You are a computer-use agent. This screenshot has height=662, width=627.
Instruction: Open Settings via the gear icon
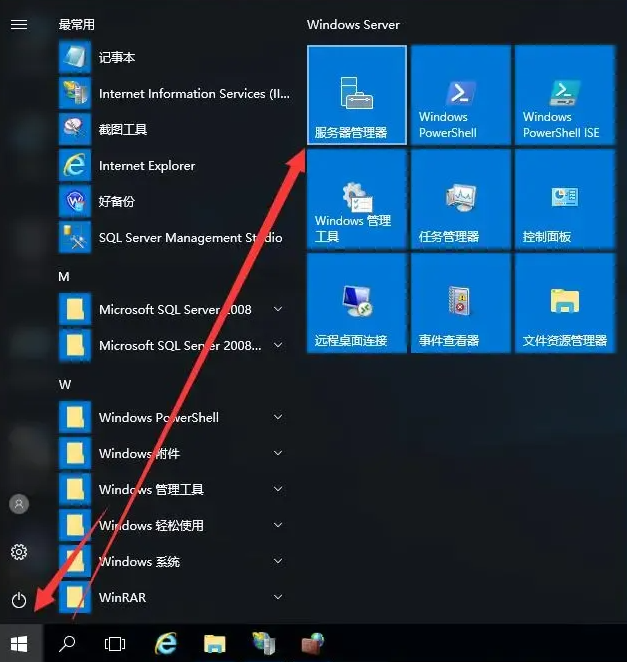point(19,552)
